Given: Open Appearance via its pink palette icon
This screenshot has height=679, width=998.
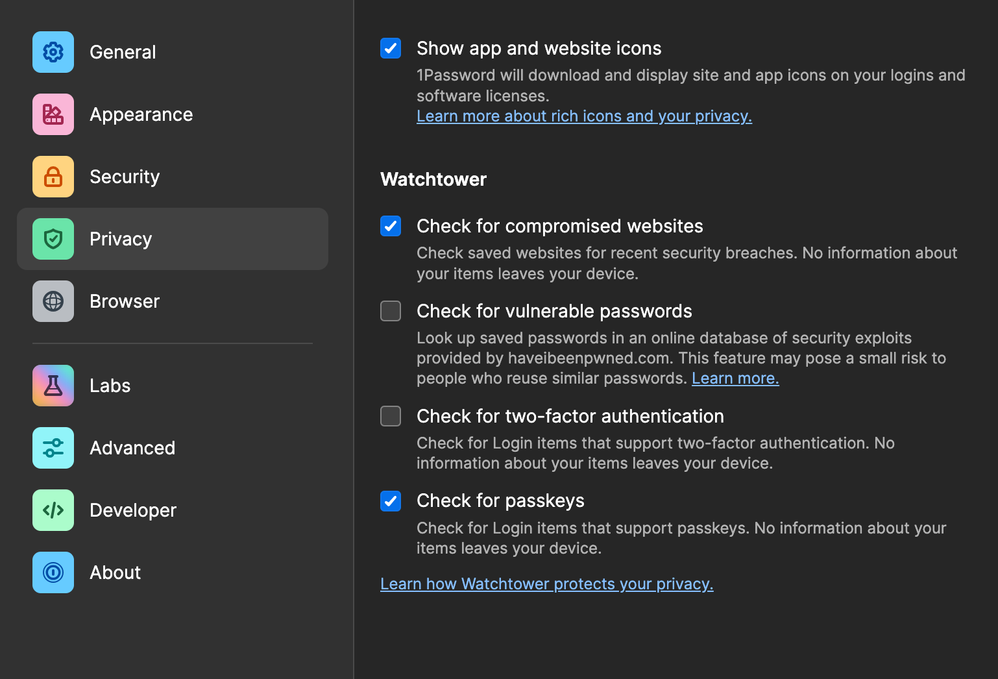Looking at the screenshot, I should [53, 115].
